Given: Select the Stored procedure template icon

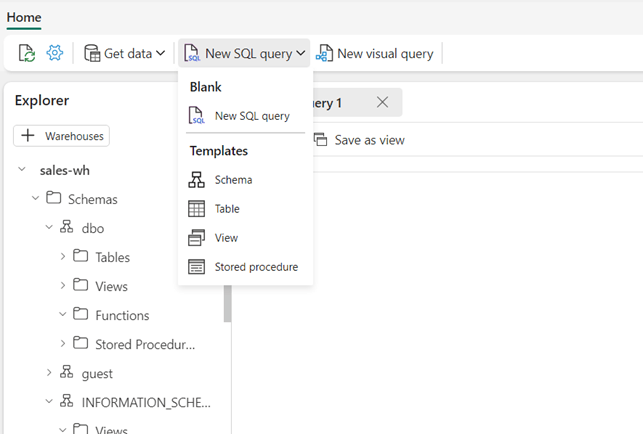Looking at the screenshot, I should pyautogui.click(x=197, y=267).
